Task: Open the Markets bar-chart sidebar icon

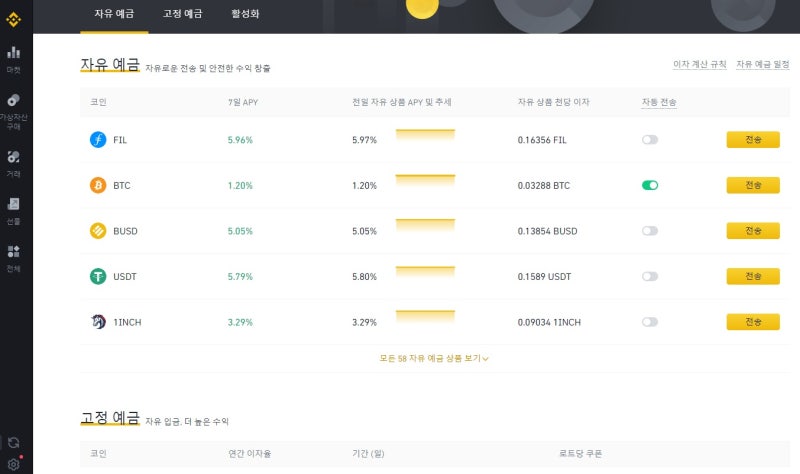Action: coord(14,52)
